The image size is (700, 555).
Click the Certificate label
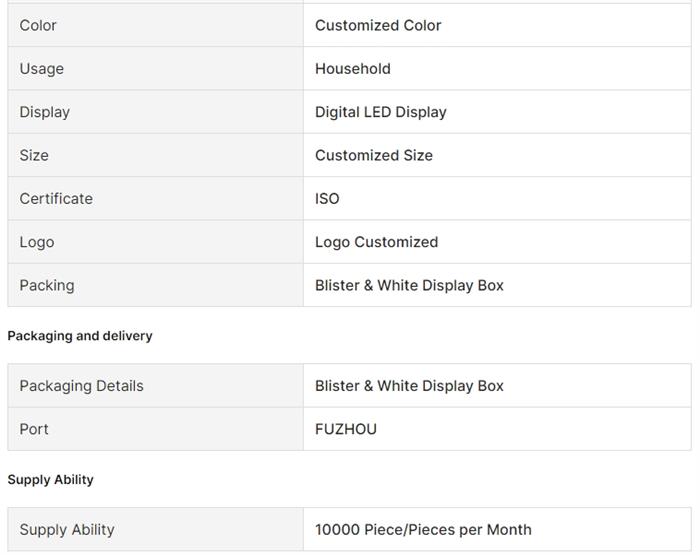pyautogui.click(x=56, y=199)
